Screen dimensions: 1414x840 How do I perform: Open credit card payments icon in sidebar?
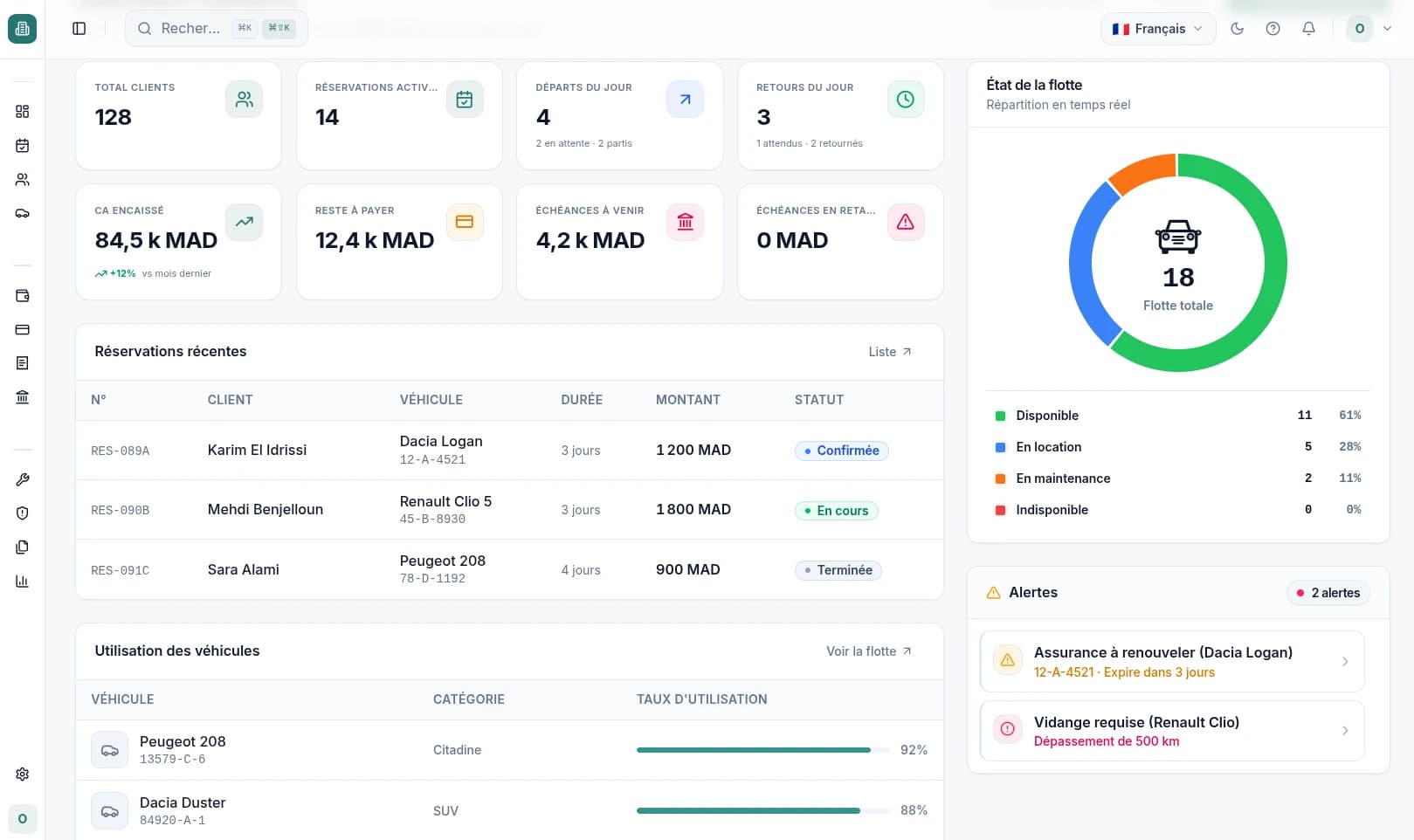(x=23, y=330)
